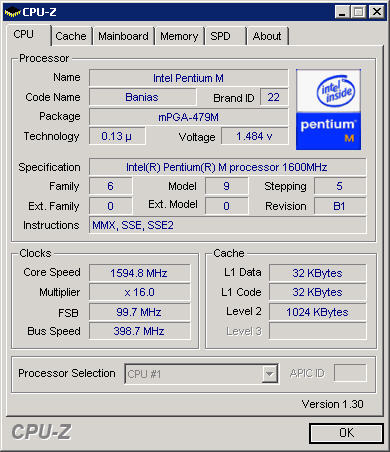Screen dimensions: 390x452
Task: Click the APIC ID field
Action: coord(350,373)
